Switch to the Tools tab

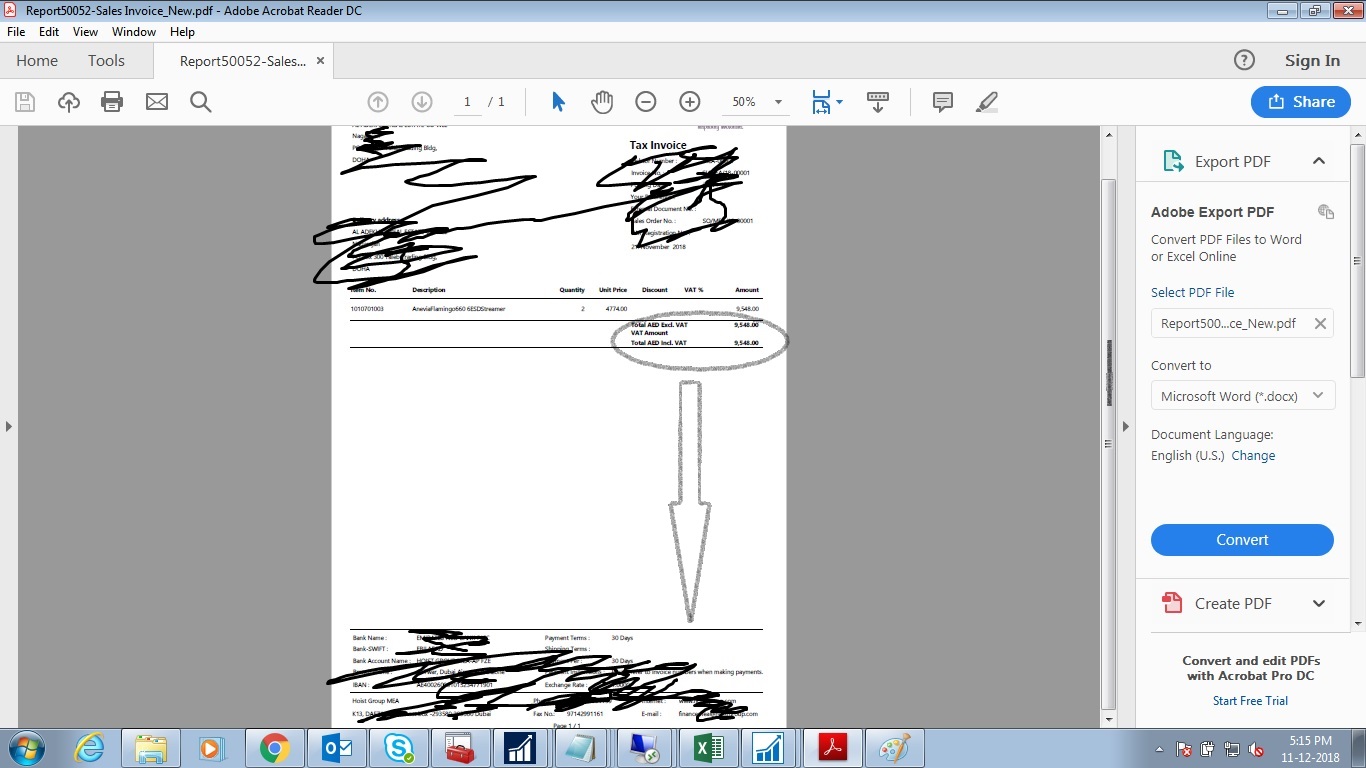click(106, 61)
